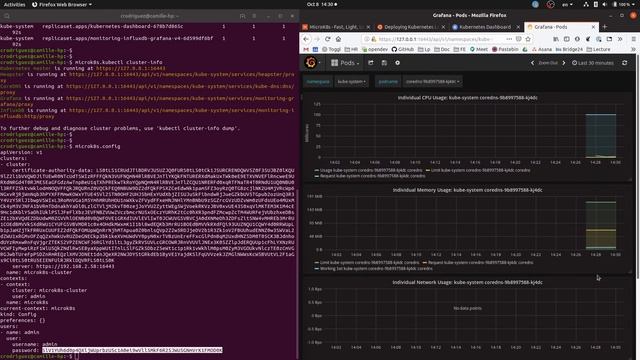
Task: Toggle the Usage series in CPU legend
Action: point(368,170)
